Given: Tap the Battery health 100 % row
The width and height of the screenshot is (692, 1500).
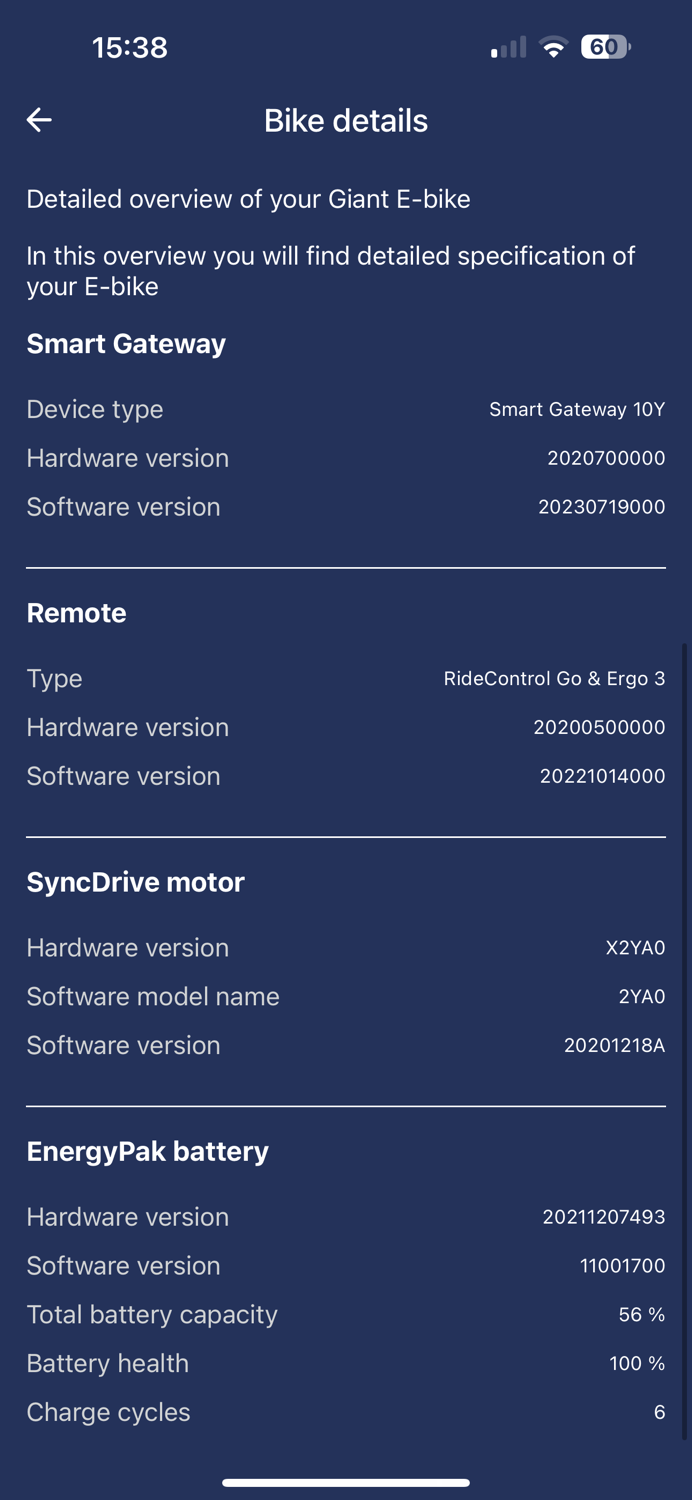Looking at the screenshot, I should (346, 1363).
